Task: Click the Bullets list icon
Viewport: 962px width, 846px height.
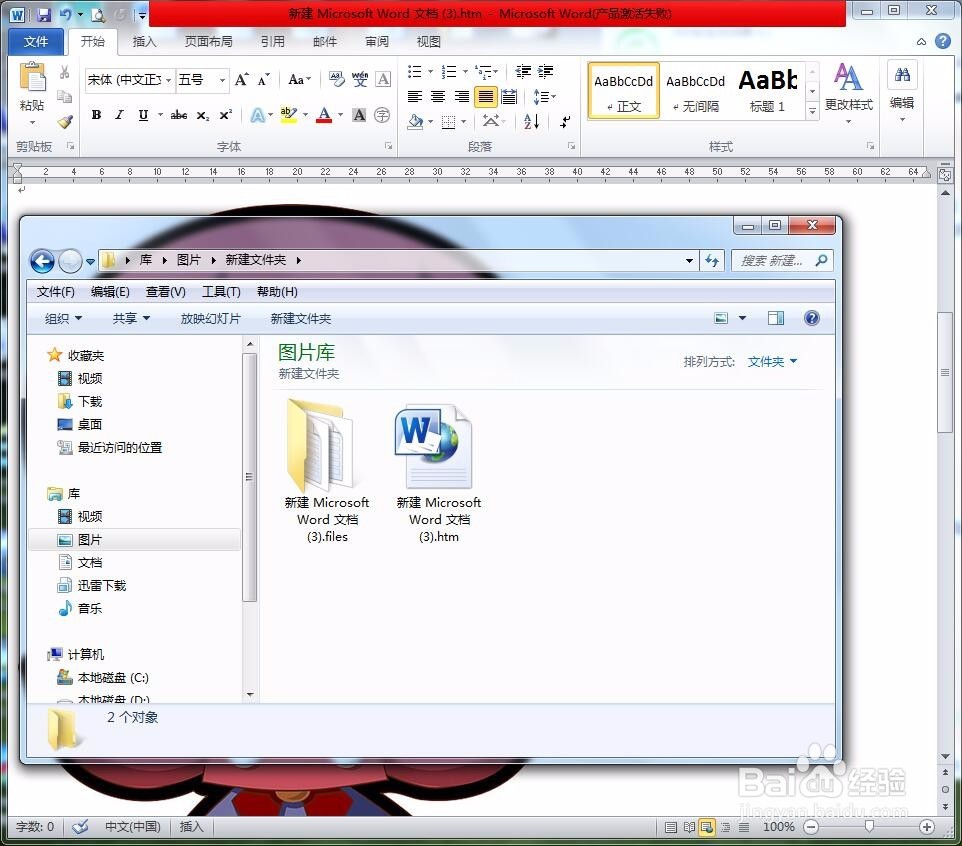Action: pyautogui.click(x=415, y=72)
